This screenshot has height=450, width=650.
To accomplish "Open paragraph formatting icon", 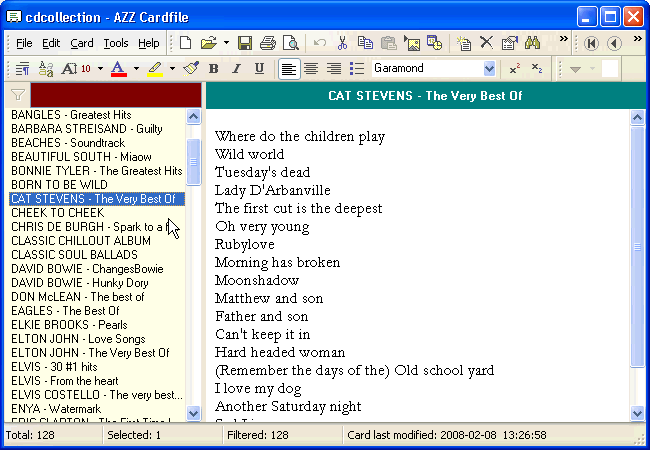I will 23,69.
